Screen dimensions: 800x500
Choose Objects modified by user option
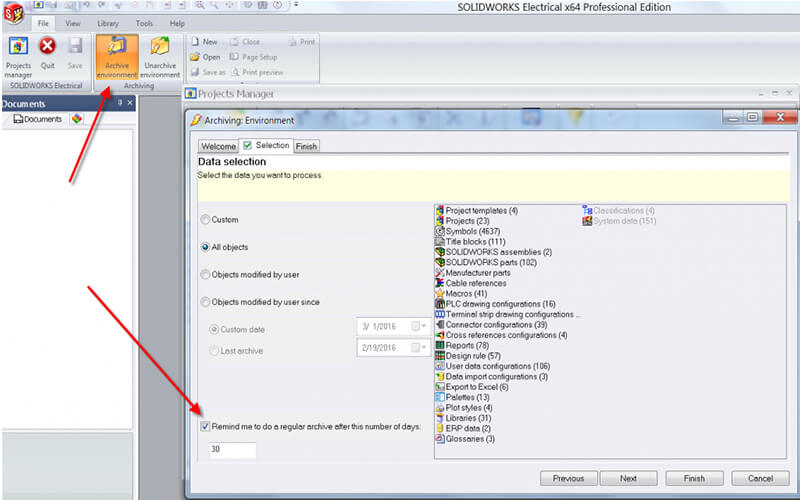click(206, 274)
